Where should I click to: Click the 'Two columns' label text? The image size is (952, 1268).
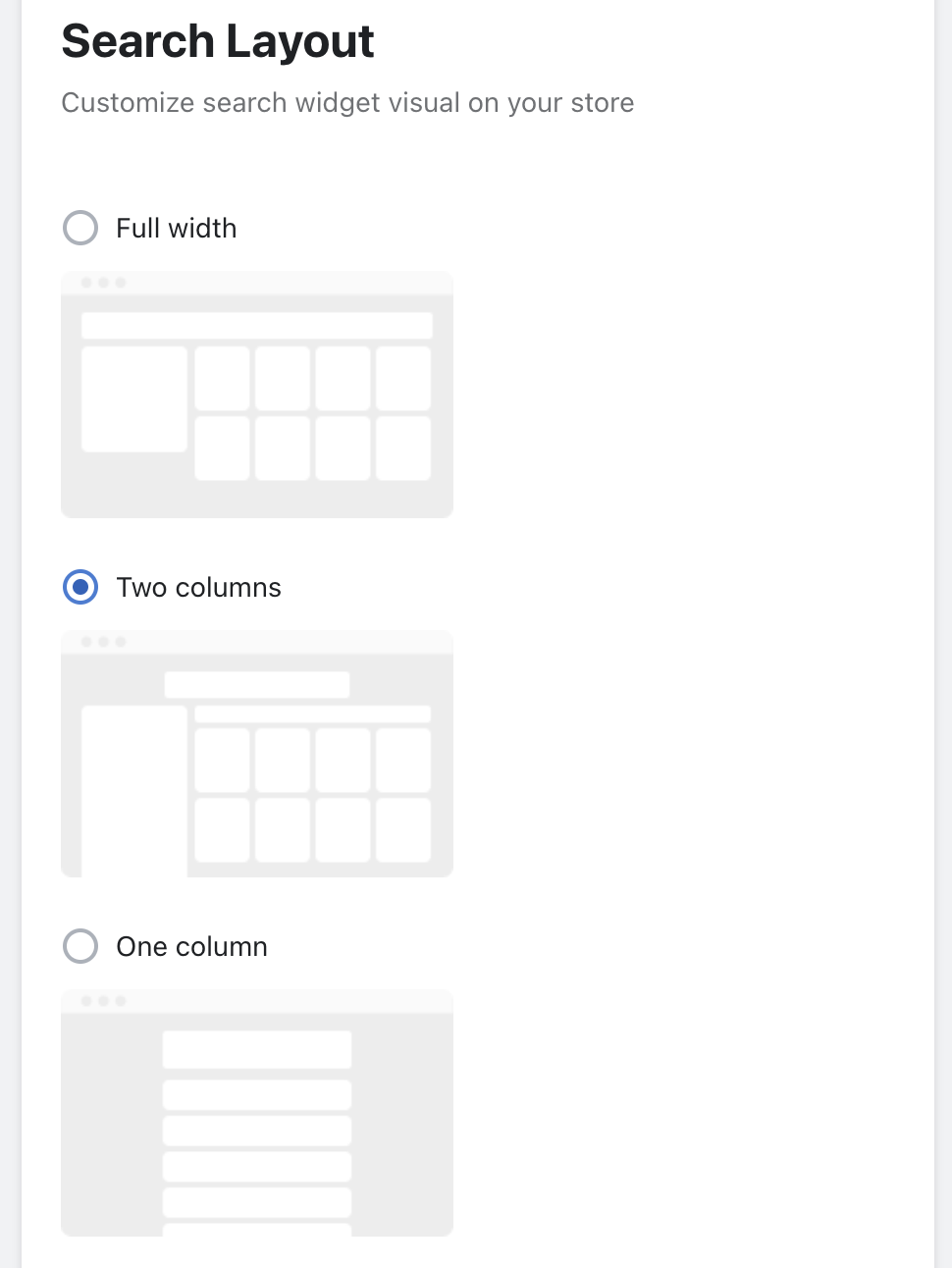coord(199,587)
